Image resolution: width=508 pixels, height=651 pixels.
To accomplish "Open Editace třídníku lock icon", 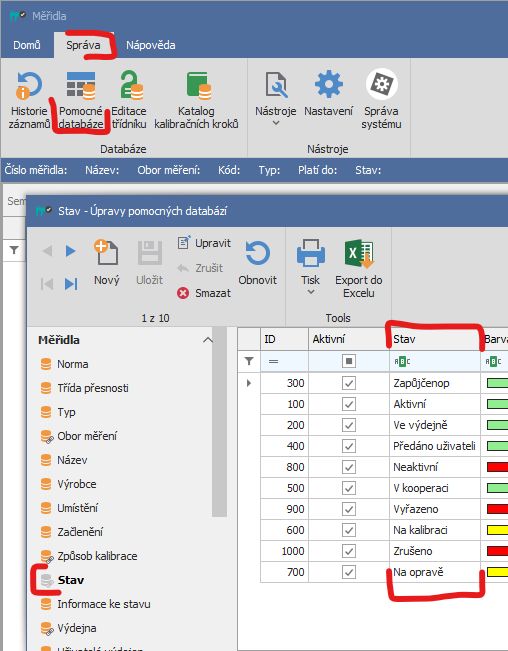I will click(132, 85).
